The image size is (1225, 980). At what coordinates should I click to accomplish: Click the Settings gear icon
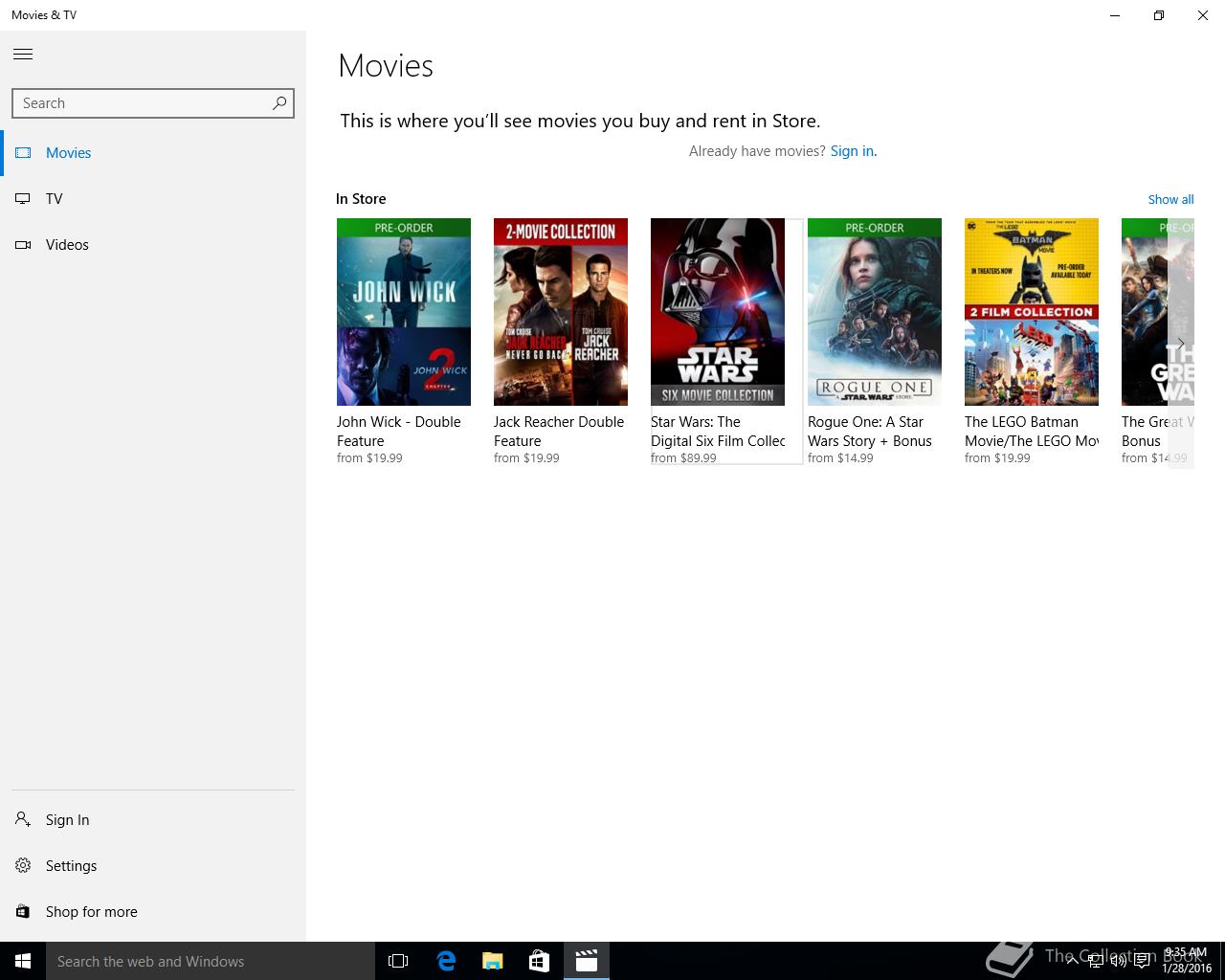(x=23, y=865)
